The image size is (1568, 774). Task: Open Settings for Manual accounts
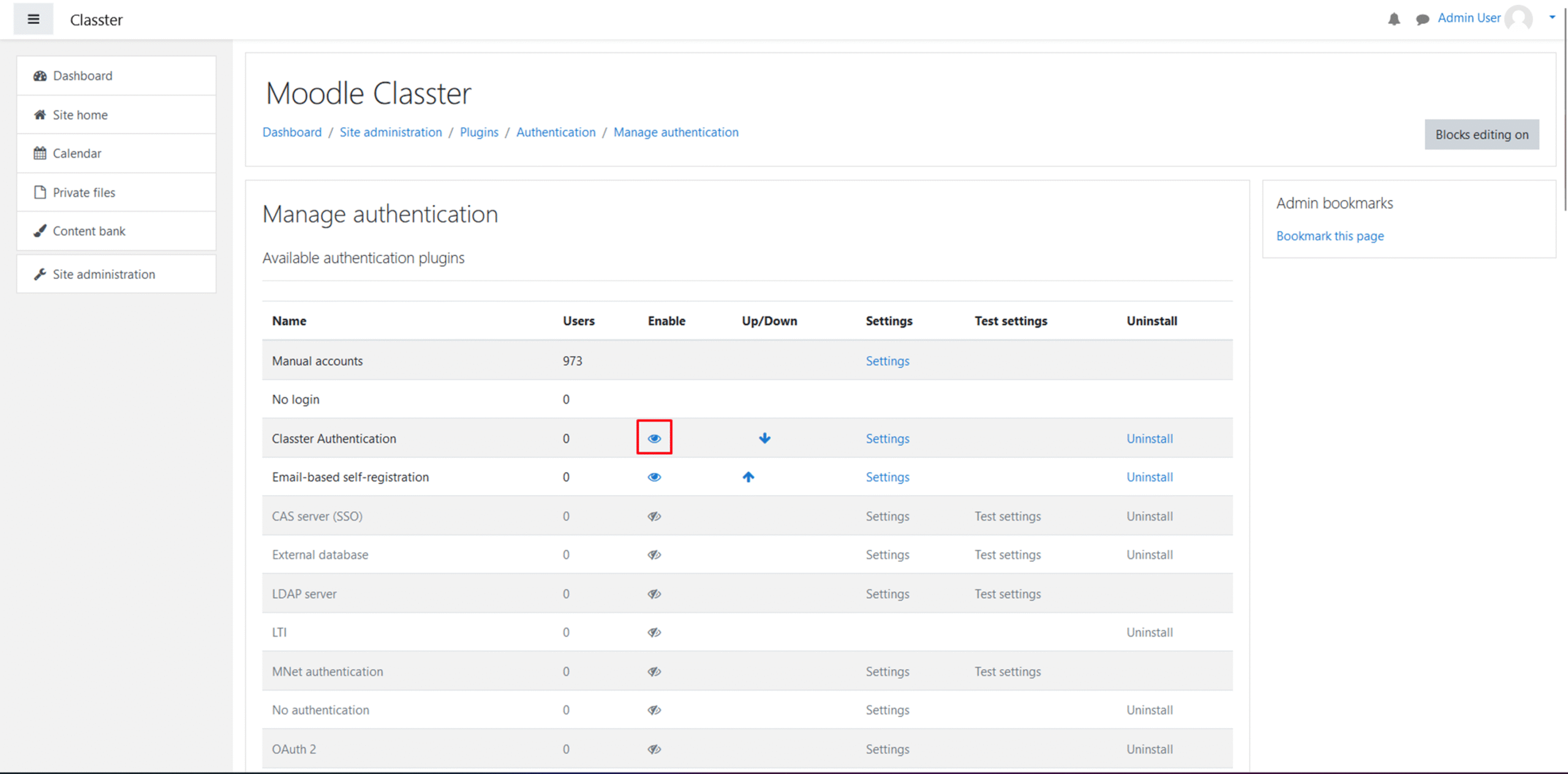tap(888, 361)
